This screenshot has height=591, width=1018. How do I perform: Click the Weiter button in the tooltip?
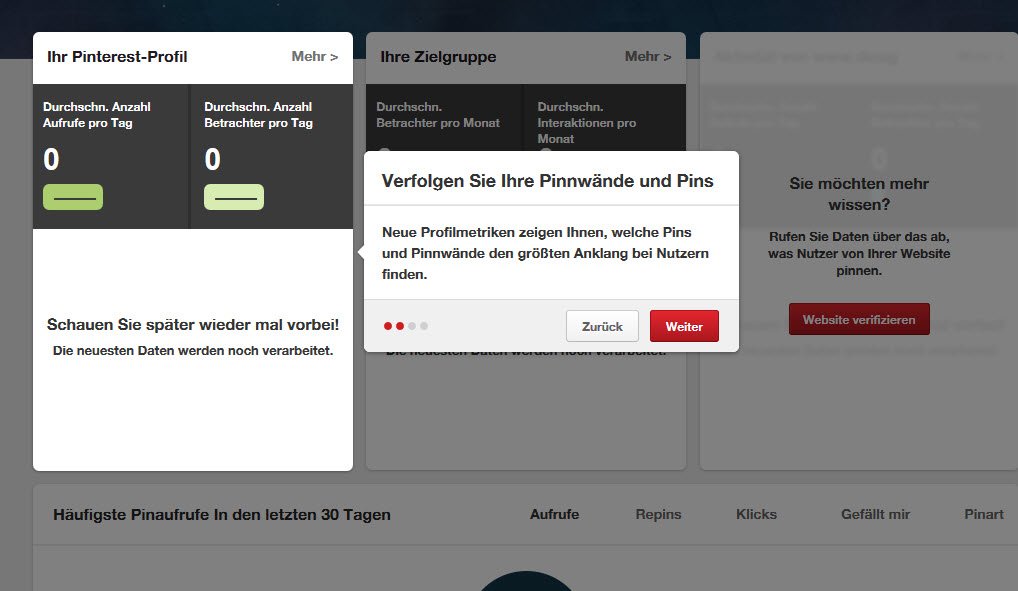[684, 326]
